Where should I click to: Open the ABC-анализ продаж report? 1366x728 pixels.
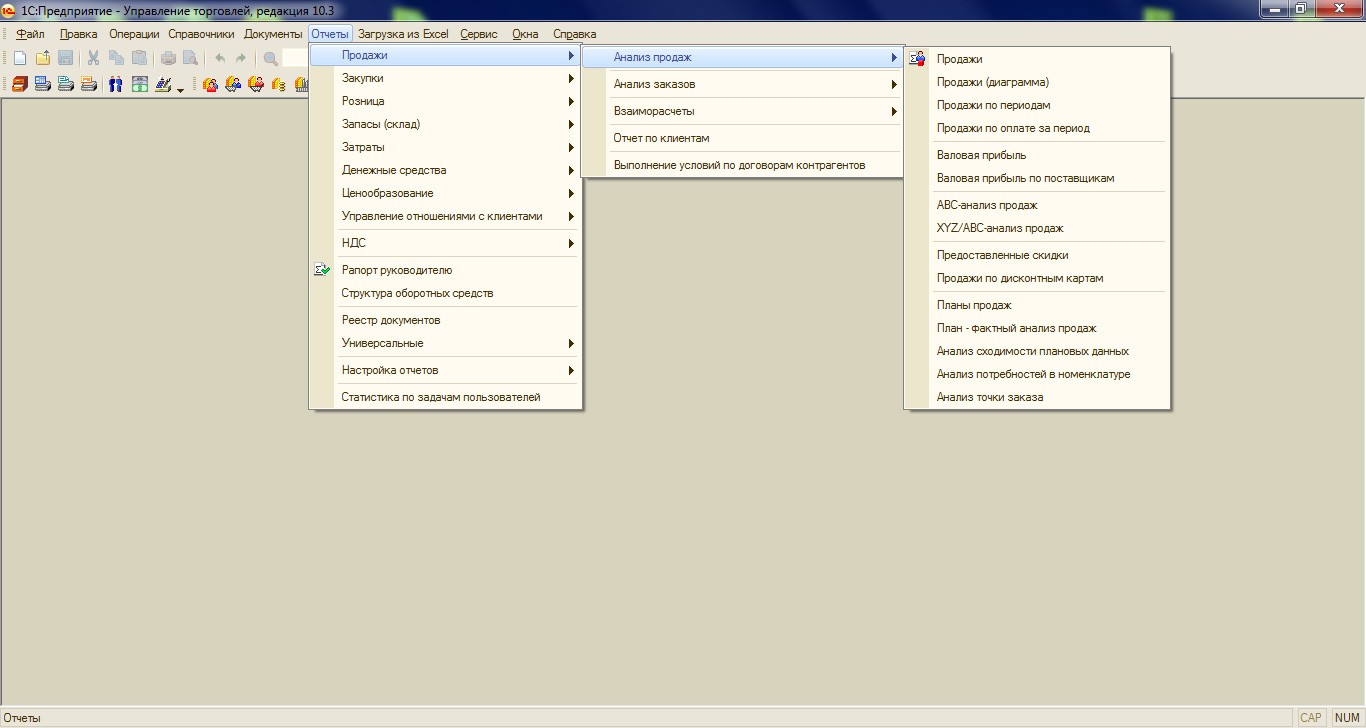click(1037, 205)
